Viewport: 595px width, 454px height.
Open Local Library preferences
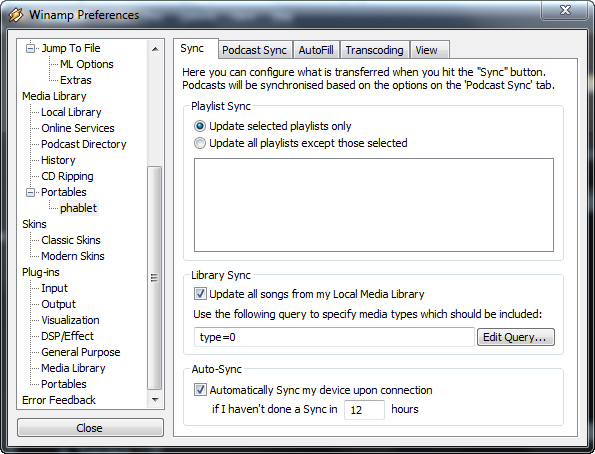(71, 112)
